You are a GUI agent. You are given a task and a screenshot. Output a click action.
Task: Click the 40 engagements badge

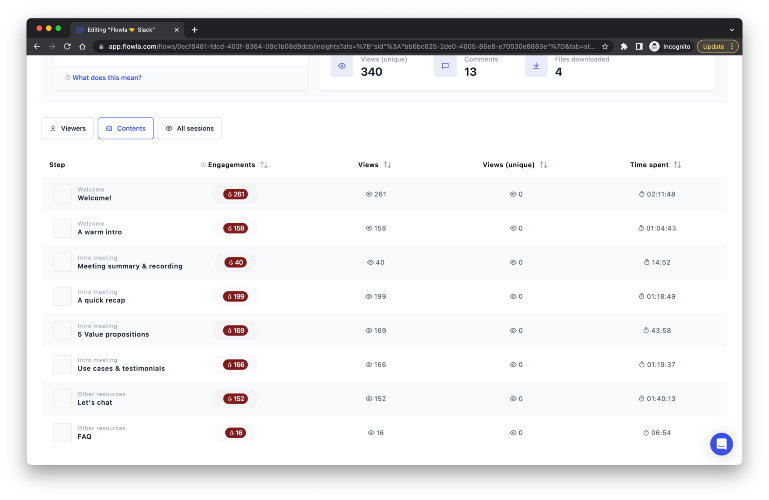(235, 262)
